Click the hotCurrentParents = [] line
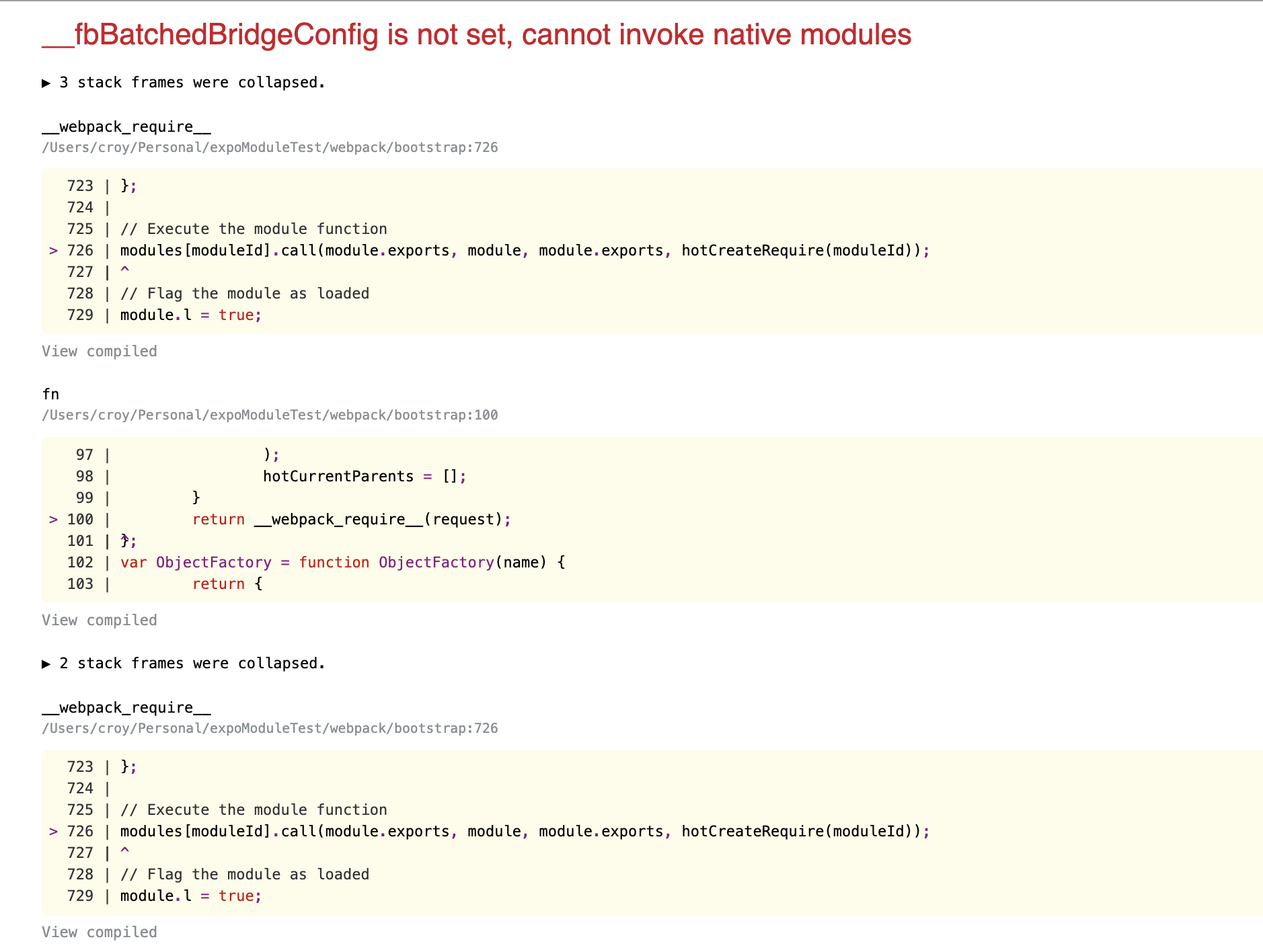The width and height of the screenshot is (1263, 952). tap(363, 475)
